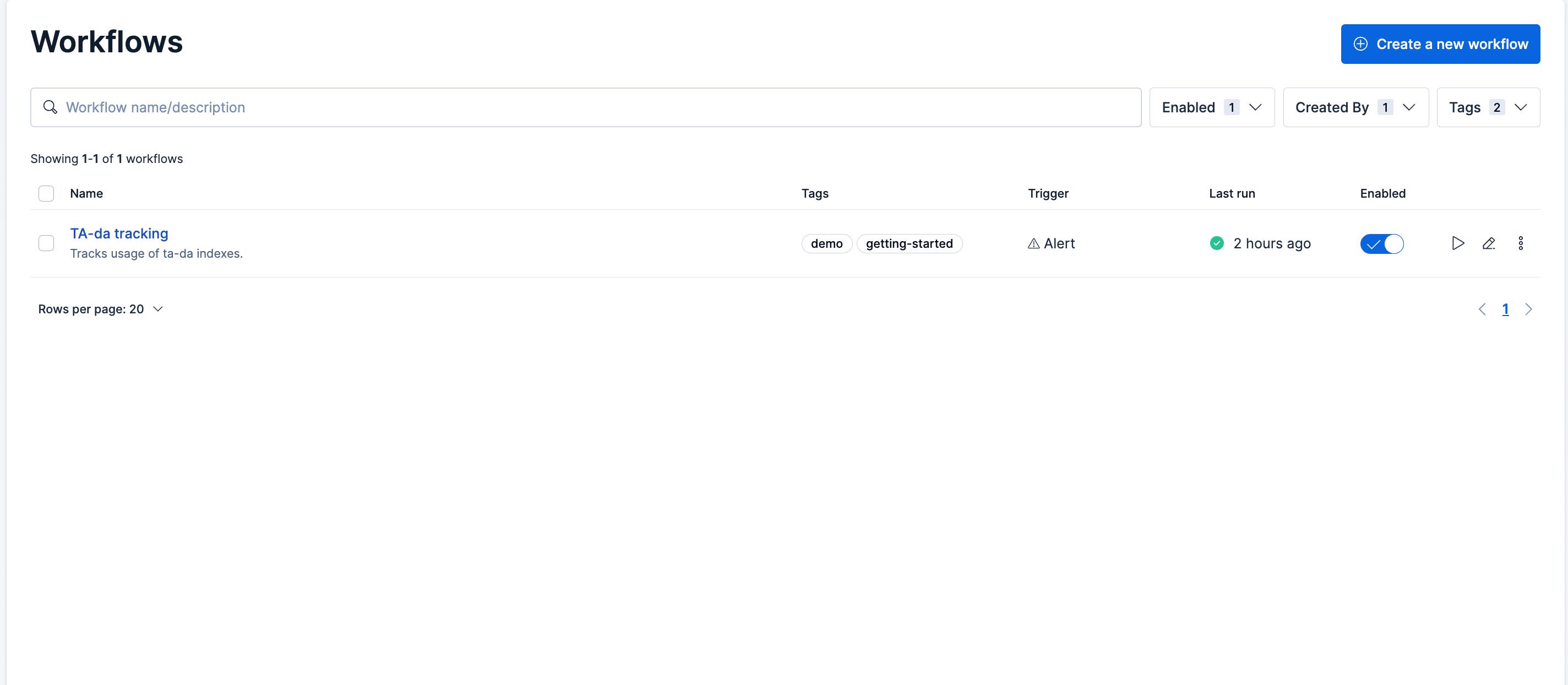Expand the Created By filter

pos(1355,107)
